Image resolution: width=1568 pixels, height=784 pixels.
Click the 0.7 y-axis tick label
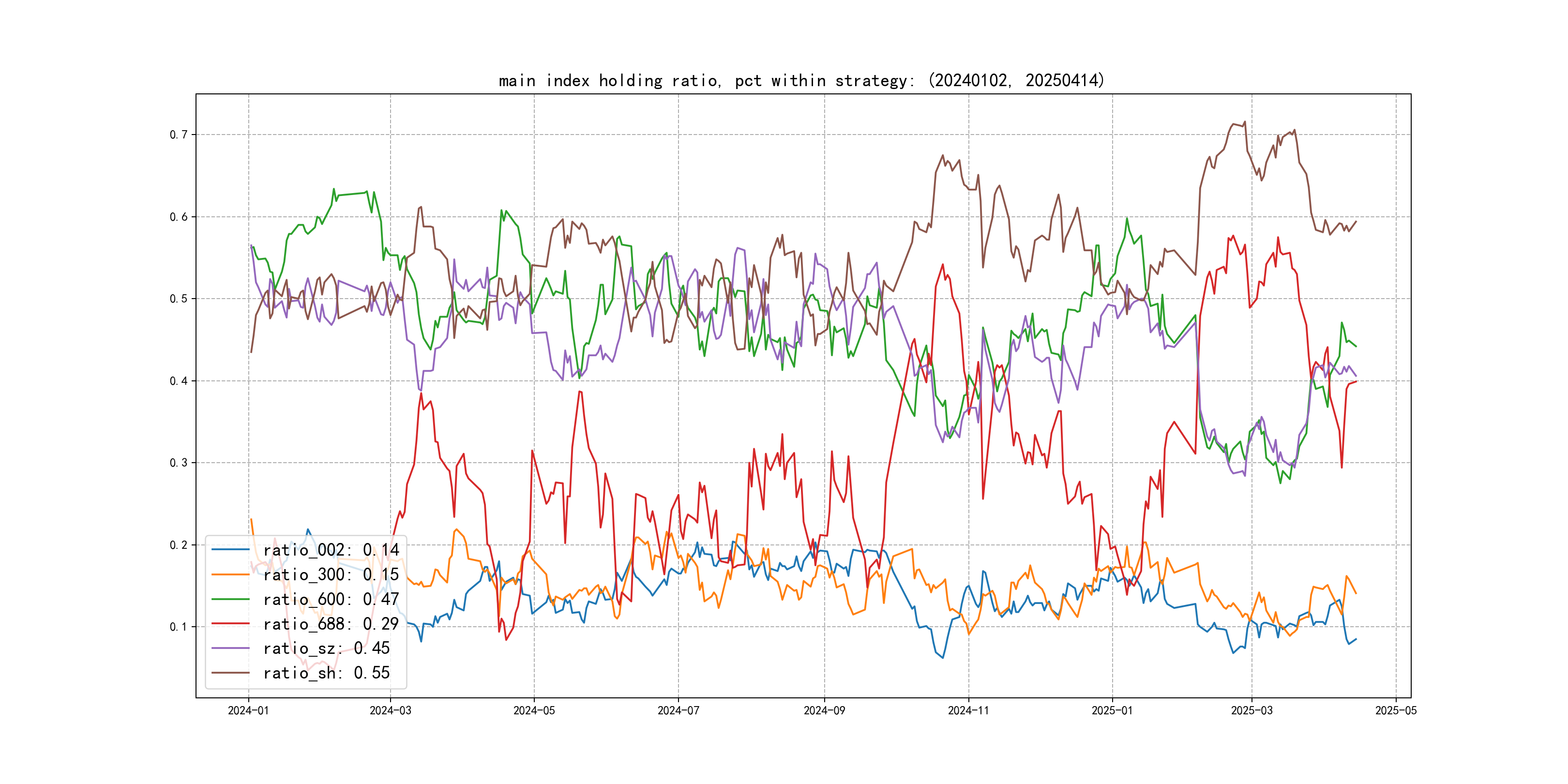tap(179, 135)
